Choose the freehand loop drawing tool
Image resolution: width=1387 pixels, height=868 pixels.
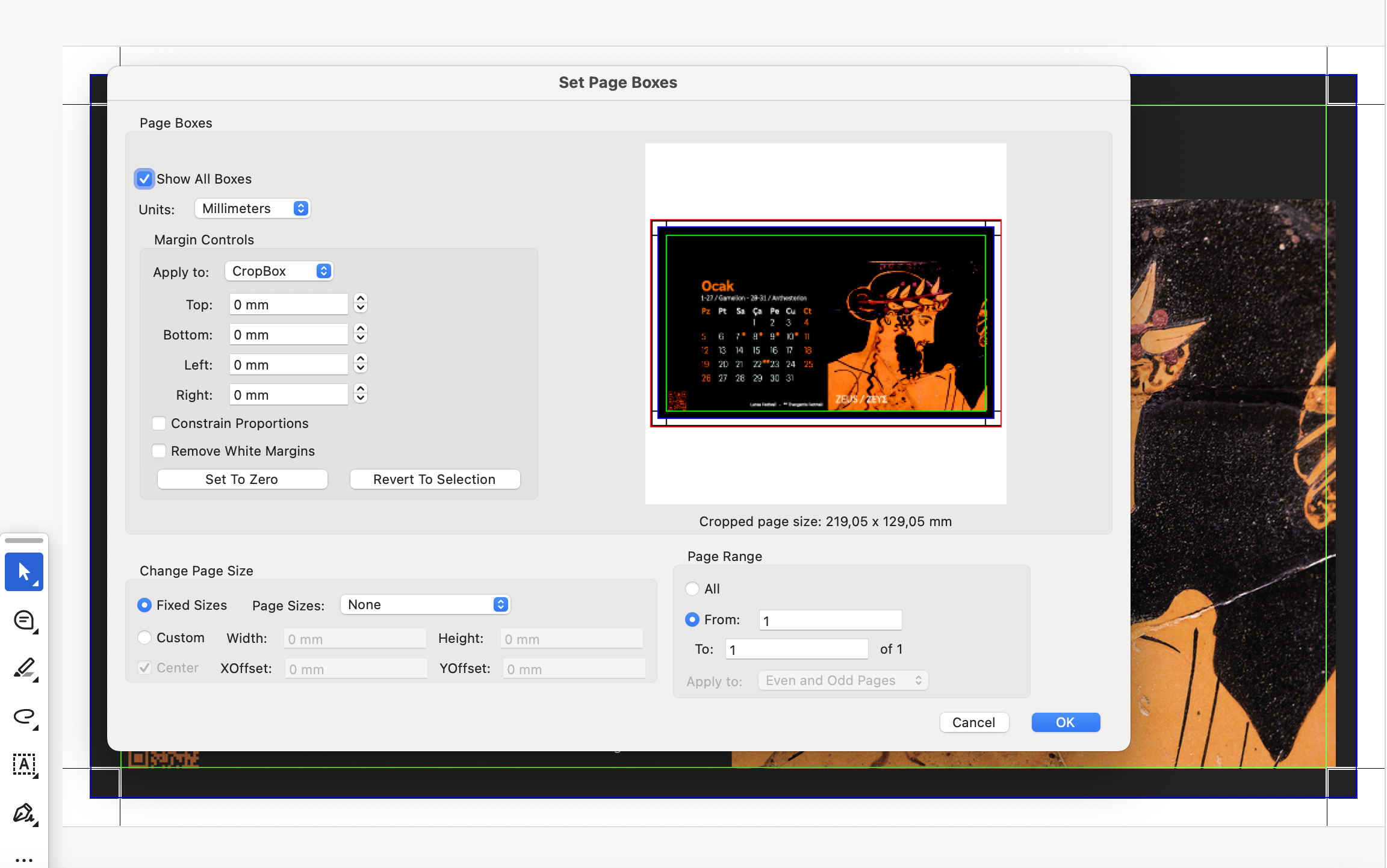[x=24, y=716]
